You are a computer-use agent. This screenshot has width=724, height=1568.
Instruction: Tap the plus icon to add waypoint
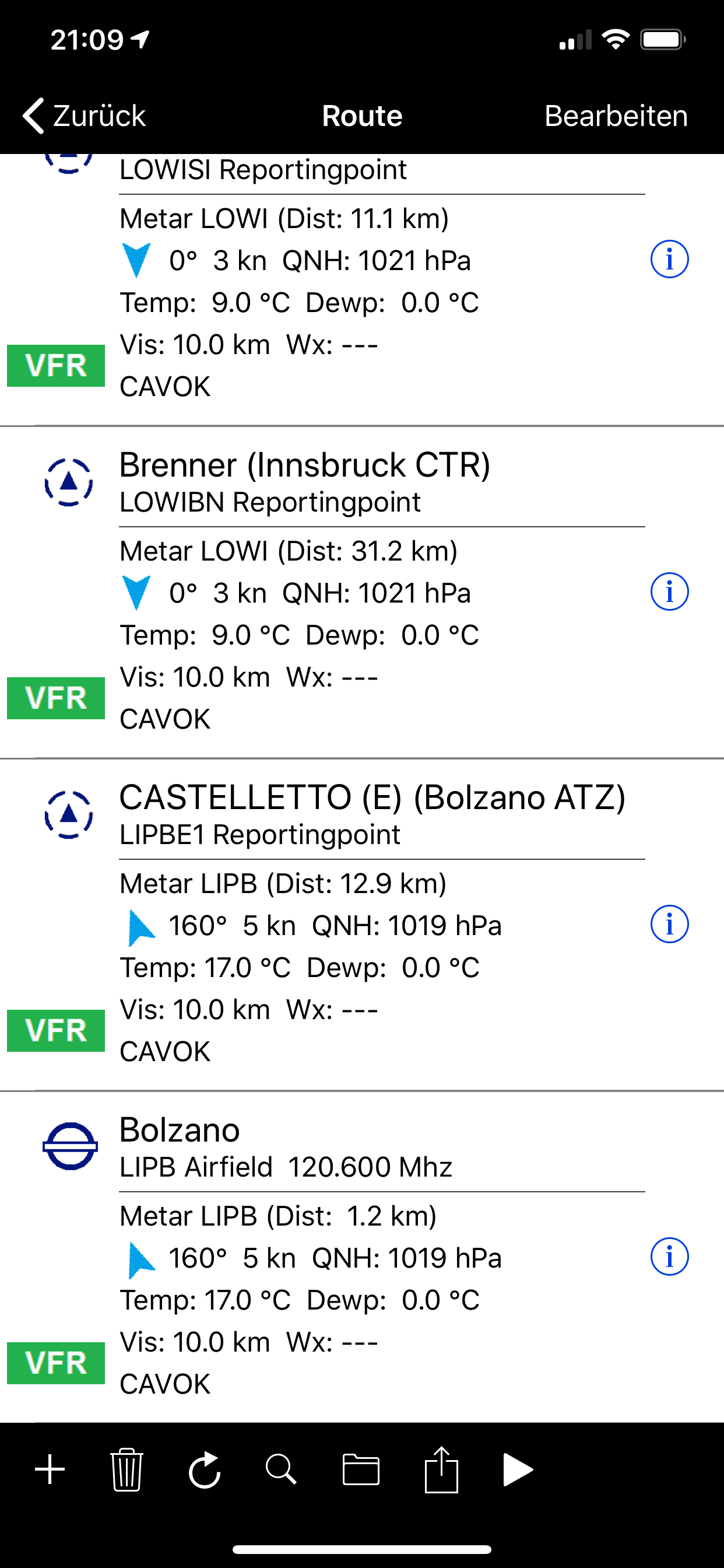click(50, 1471)
